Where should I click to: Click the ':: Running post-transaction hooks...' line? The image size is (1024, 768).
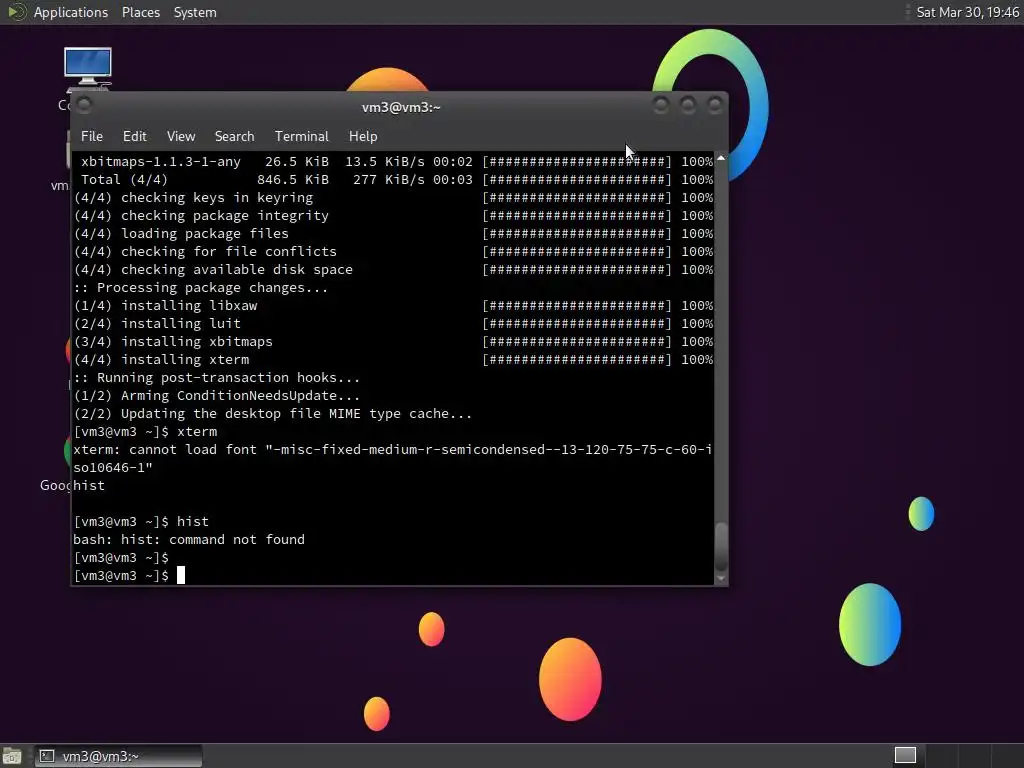pos(217,377)
